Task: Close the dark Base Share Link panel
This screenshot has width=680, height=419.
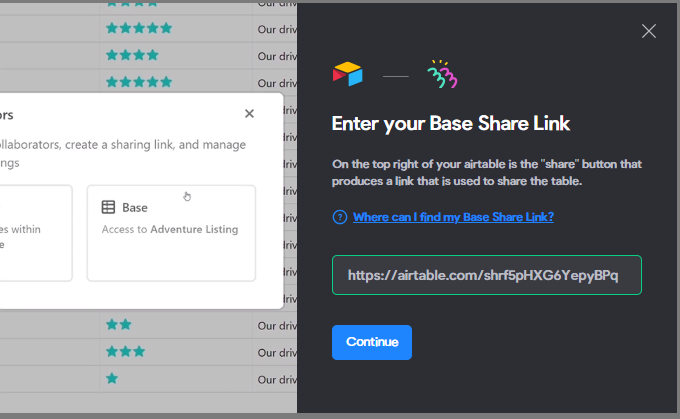Action: click(x=649, y=31)
